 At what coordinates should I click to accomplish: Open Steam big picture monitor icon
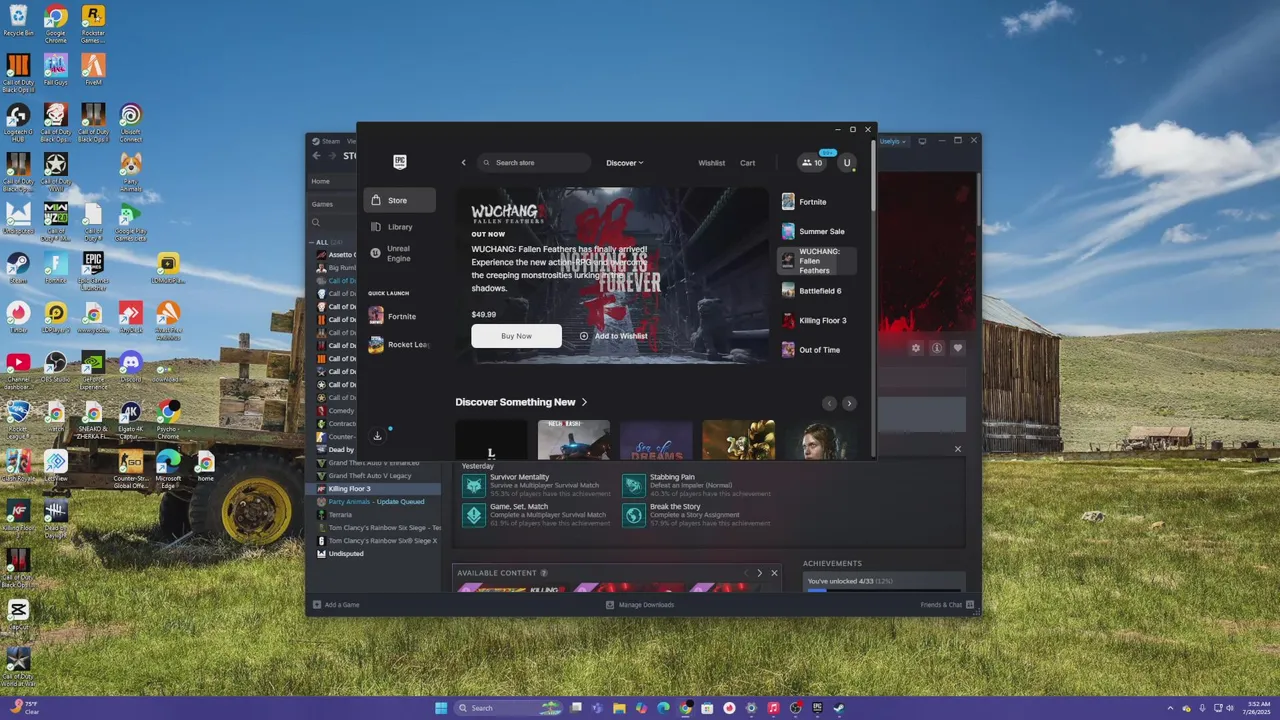pos(922,141)
